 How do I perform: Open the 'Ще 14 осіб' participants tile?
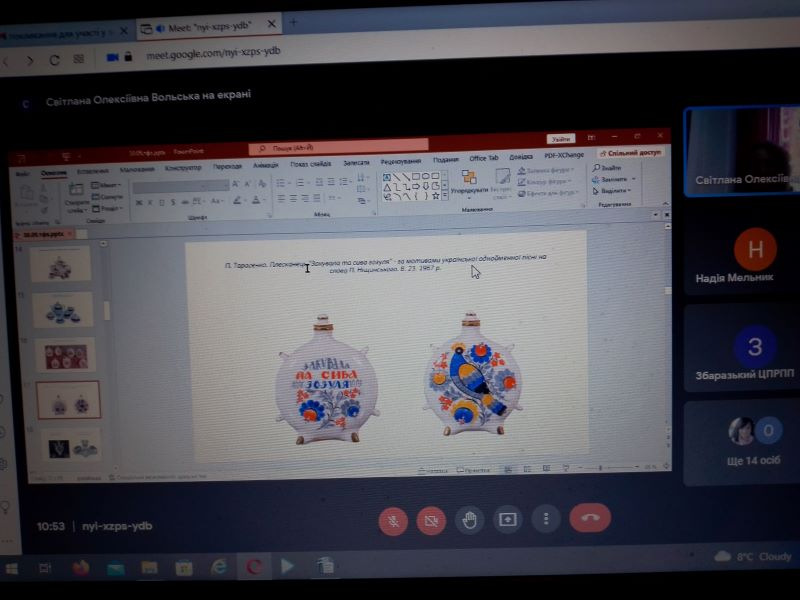tap(742, 443)
